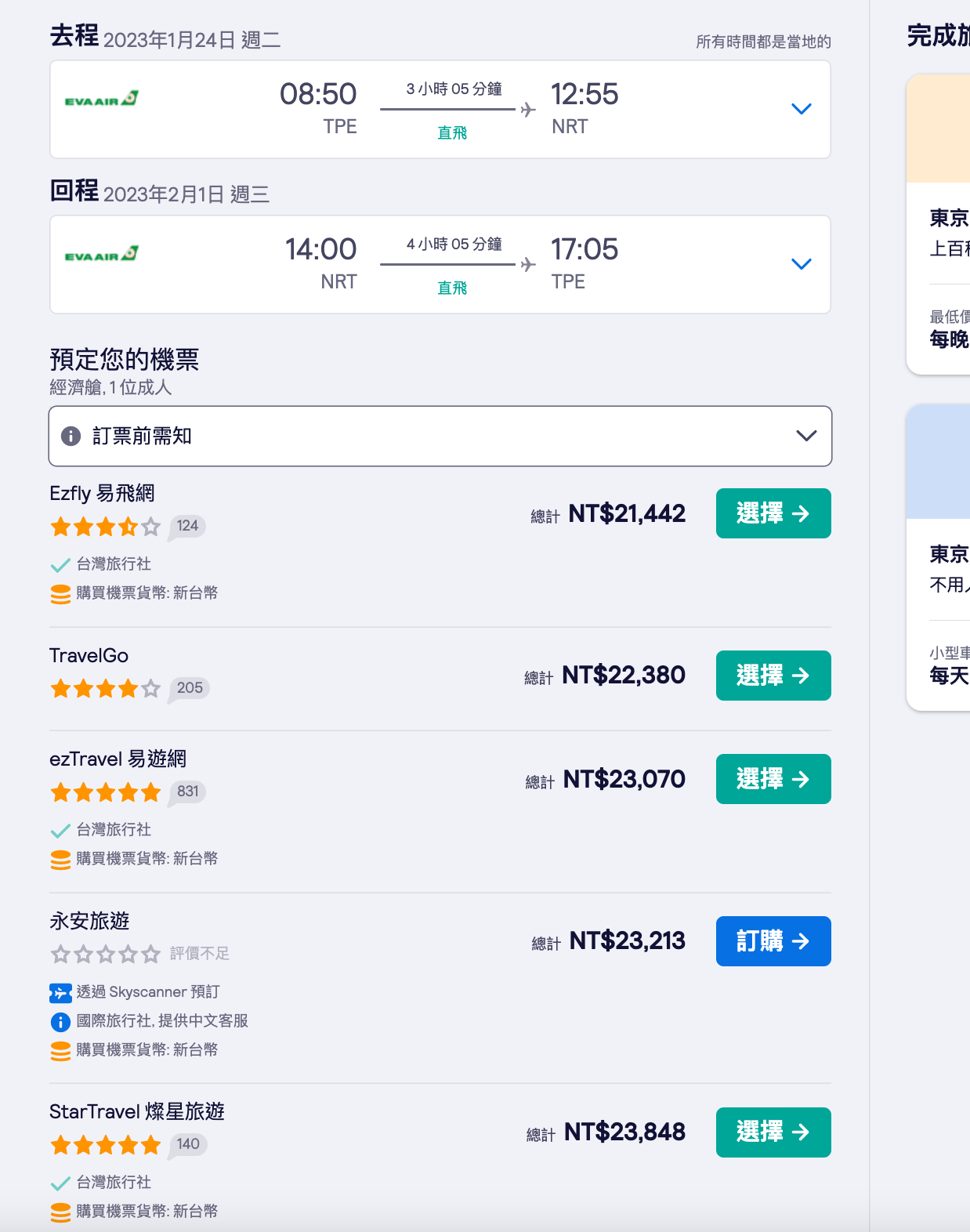Click the blue info icon under 永安旅遊
This screenshot has height=1232, width=970.
pyautogui.click(x=60, y=1022)
